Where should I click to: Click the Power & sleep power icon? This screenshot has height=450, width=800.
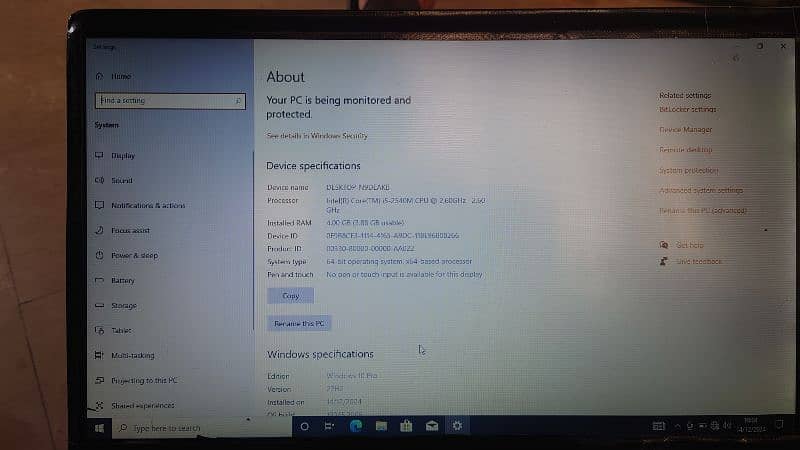click(99, 255)
